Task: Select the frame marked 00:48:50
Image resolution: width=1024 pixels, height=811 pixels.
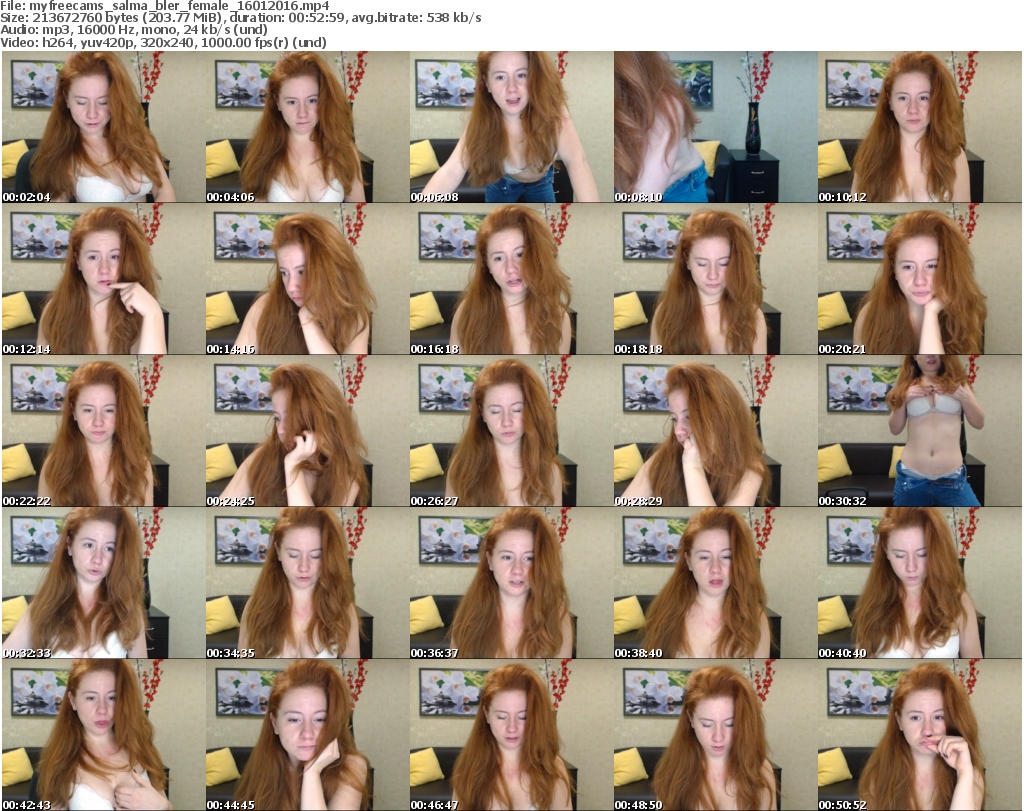Action: 715,735
